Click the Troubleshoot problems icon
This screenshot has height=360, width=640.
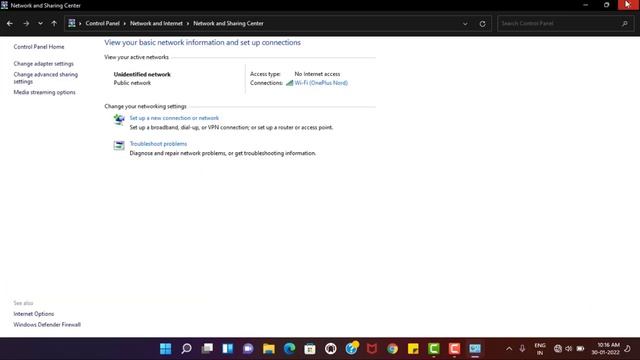(x=119, y=145)
